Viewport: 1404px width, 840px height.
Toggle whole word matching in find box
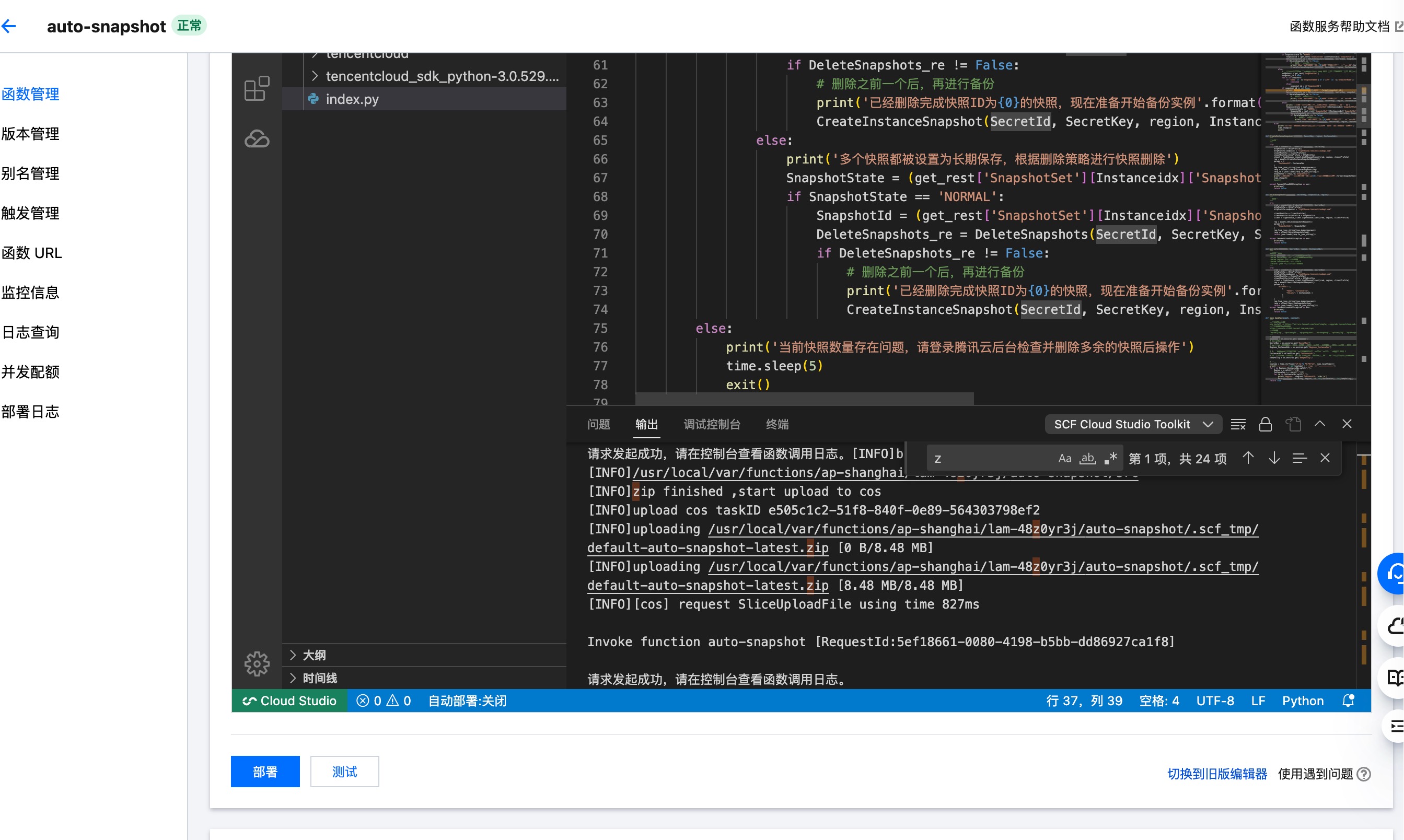click(x=1087, y=458)
